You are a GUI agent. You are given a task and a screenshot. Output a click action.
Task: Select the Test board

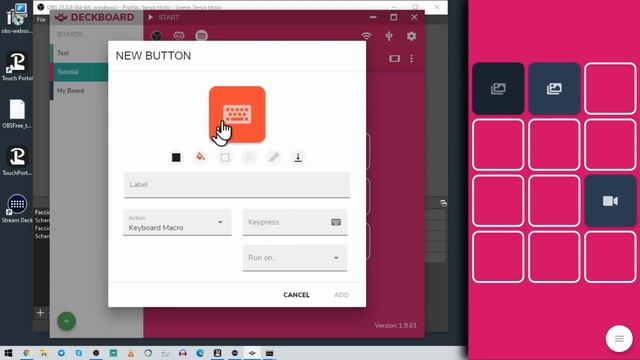pos(80,53)
